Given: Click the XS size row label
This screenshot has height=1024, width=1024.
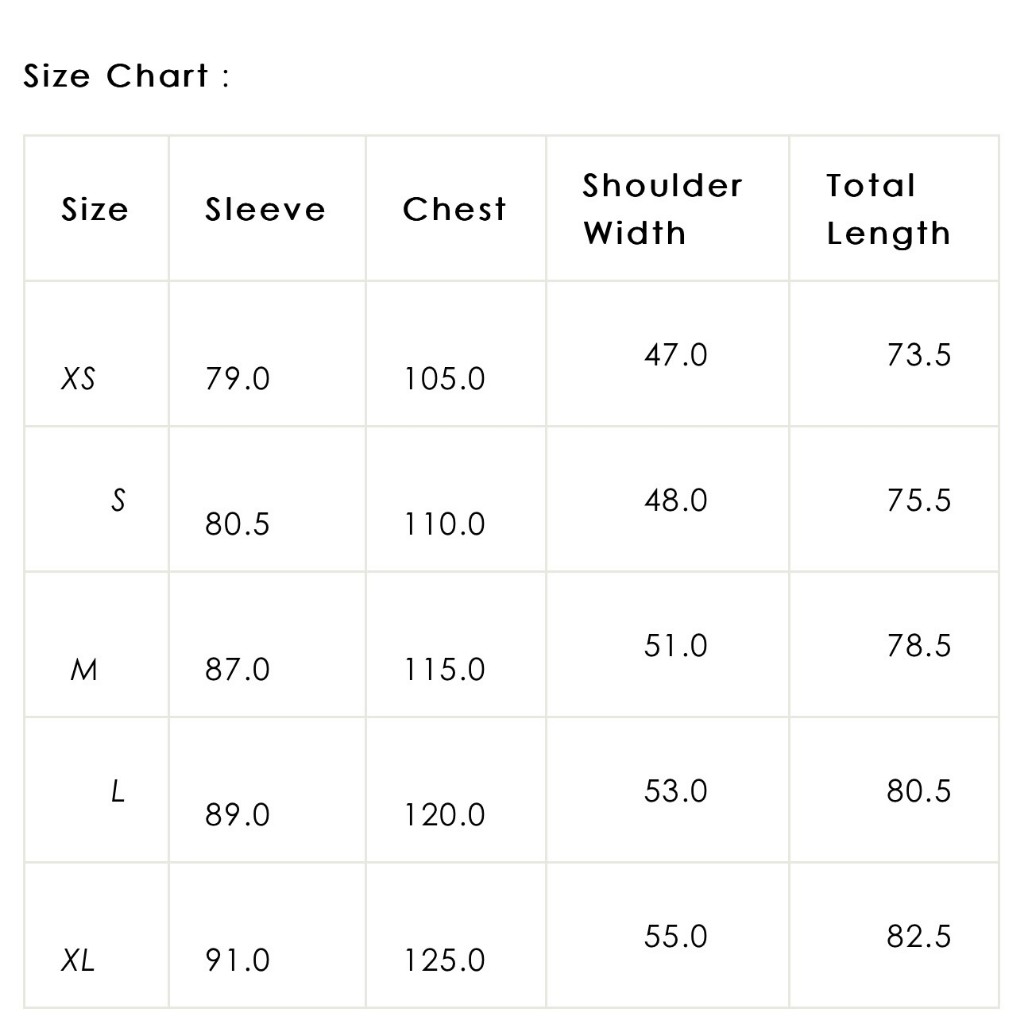Looking at the screenshot, I should click(x=79, y=379).
